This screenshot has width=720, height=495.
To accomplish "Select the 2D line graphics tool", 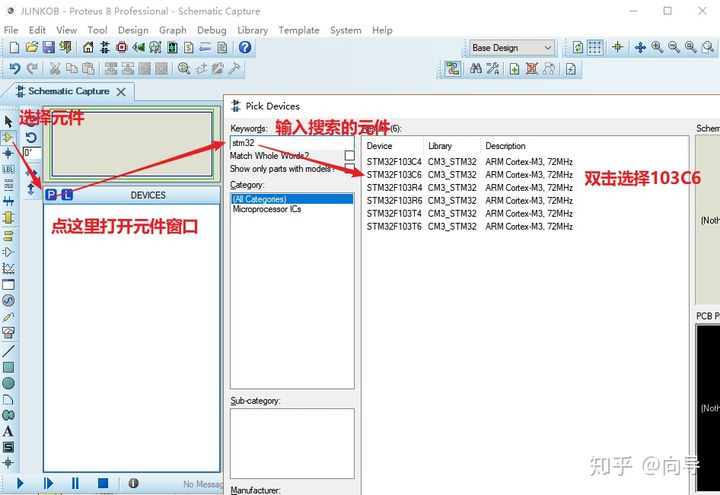I will (8, 351).
